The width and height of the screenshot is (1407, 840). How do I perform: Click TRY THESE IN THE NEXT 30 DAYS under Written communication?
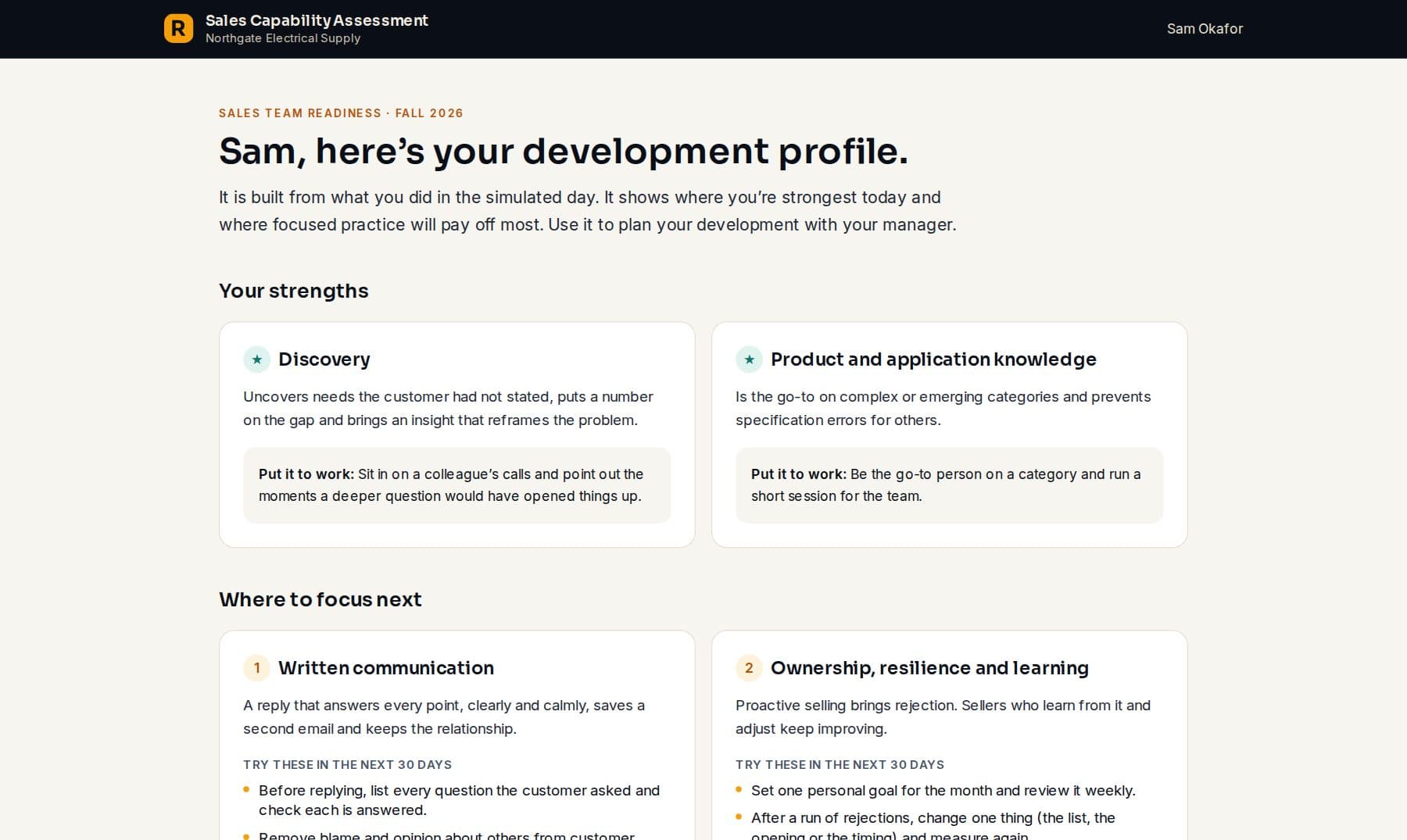point(347,765)
